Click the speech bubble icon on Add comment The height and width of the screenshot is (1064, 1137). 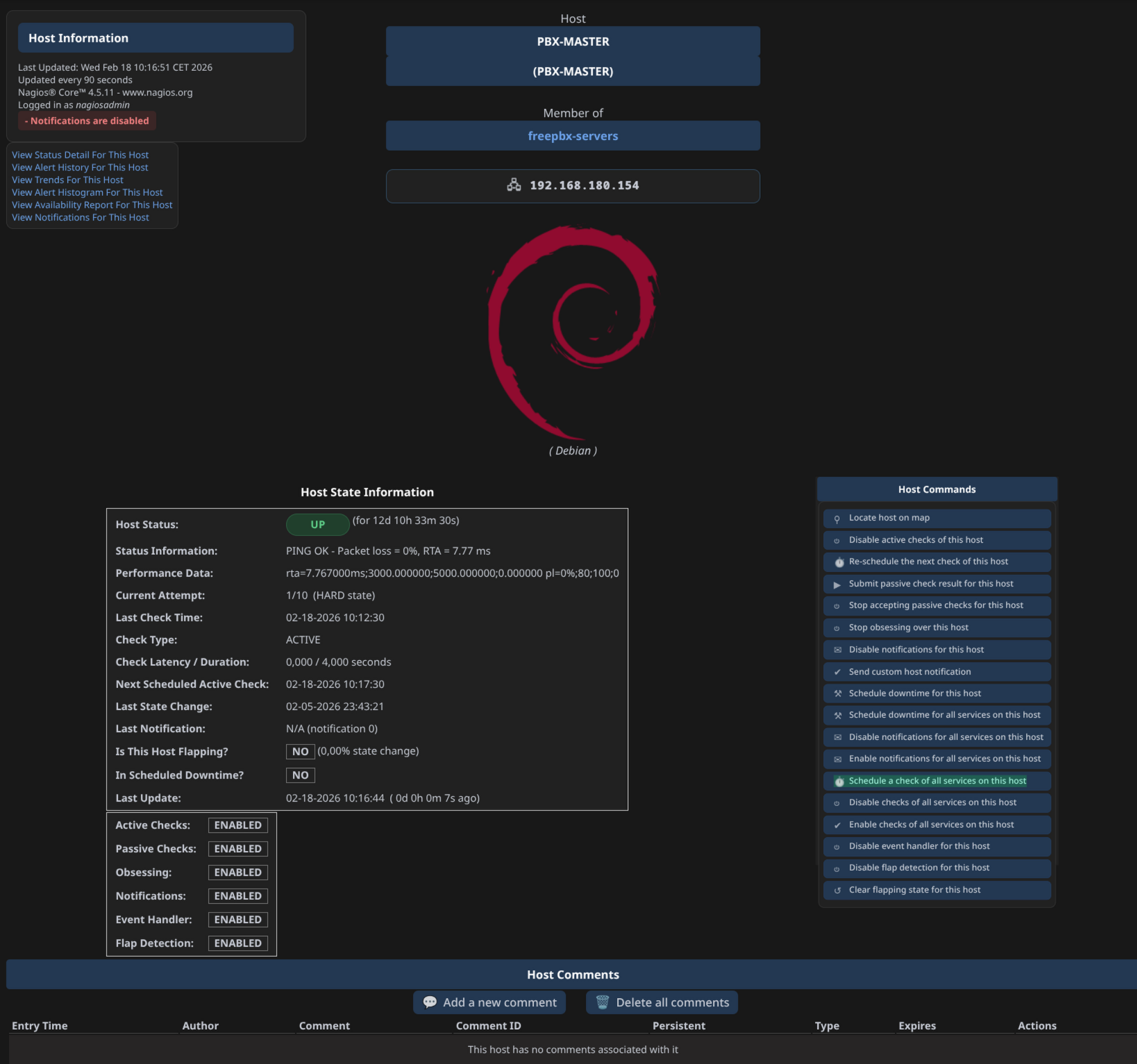pyautogui.click(x=430, y=1002)
